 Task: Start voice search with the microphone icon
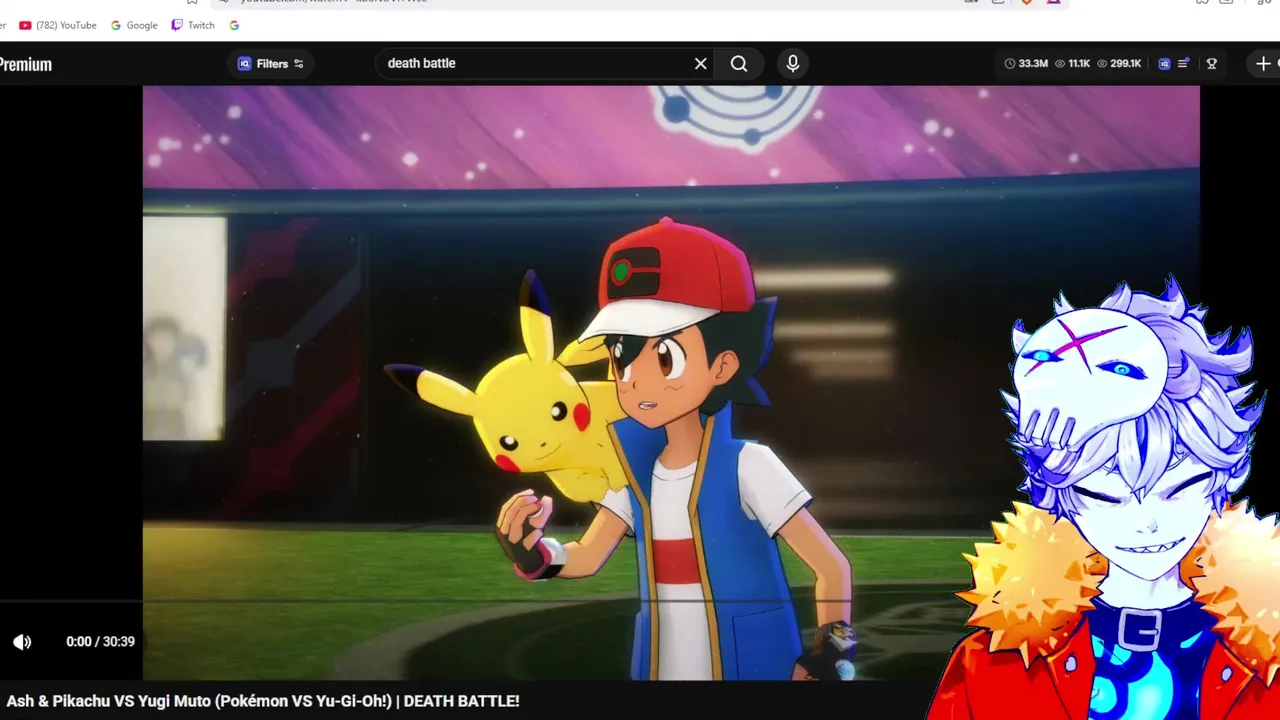[793, 63]
